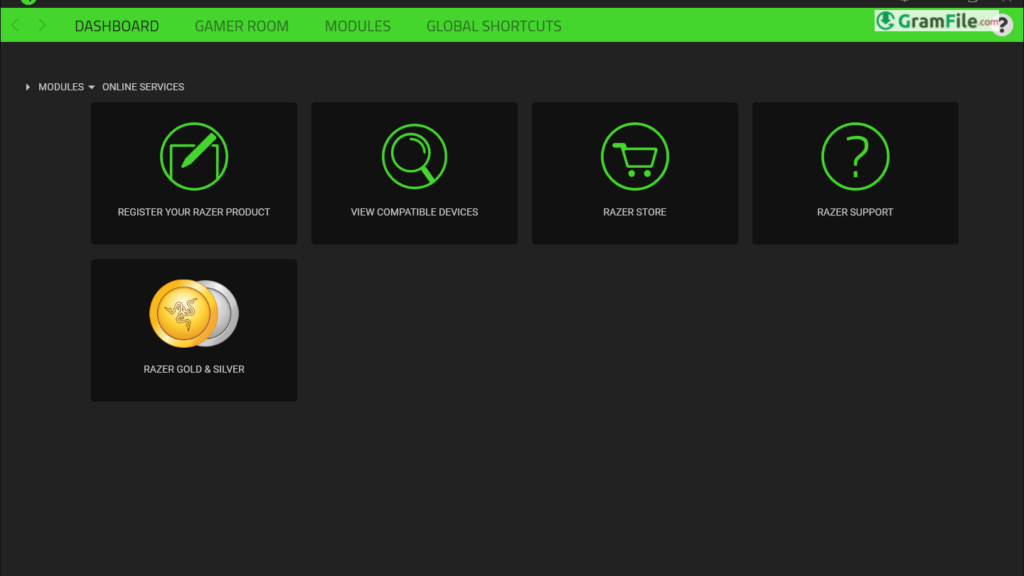Viewport: 1024px width, 576px height.
Task: Click the View Compatible Devices magnifier icon
Action: (414, 156)
